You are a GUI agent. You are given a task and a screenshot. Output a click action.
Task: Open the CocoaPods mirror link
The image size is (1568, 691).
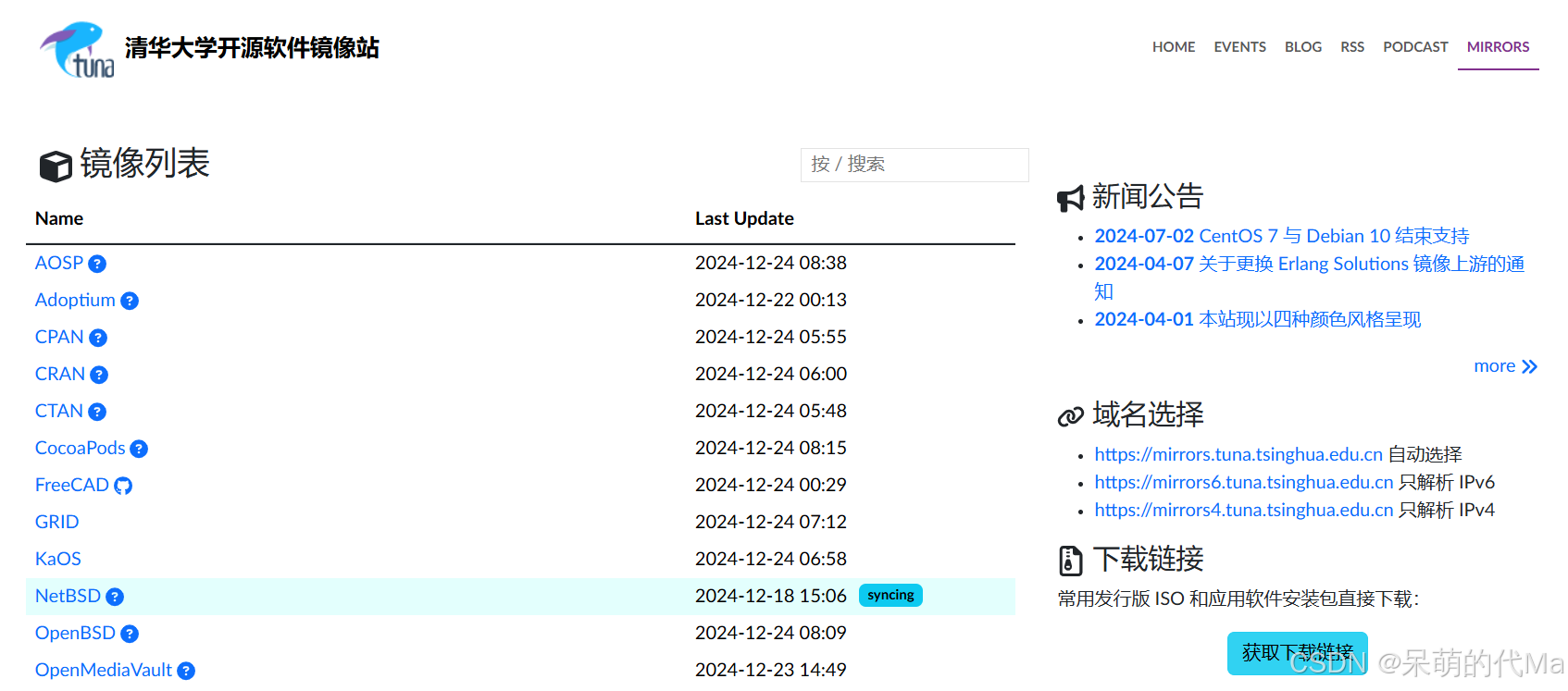[80, 448]
